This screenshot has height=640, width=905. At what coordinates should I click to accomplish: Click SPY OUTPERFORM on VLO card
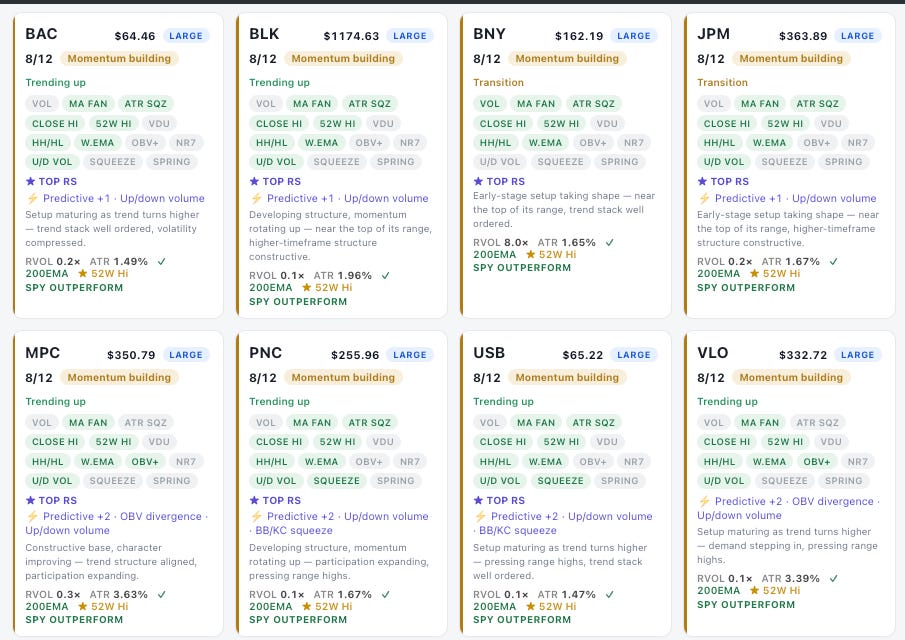(x=746, y=605)
